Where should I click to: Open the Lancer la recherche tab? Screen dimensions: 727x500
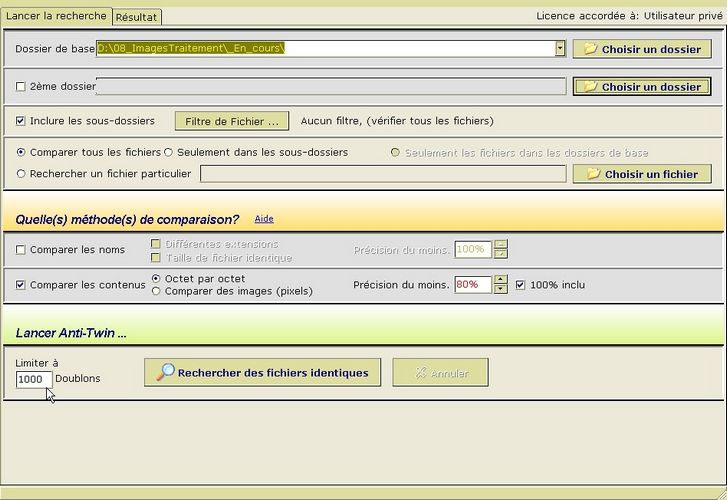pyautogui.click(x=56, y=16)
